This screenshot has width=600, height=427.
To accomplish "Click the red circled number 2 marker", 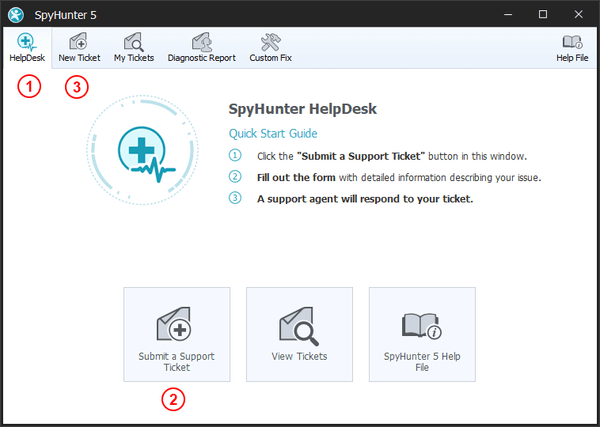I will (x=174, y=400).
